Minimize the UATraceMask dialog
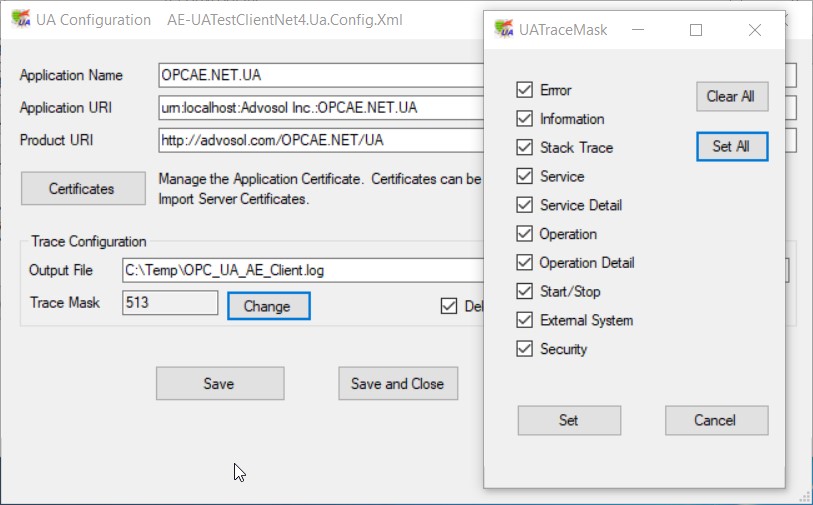Image resolution: width=813 pixels, height=505 pixels. [640, 30]
